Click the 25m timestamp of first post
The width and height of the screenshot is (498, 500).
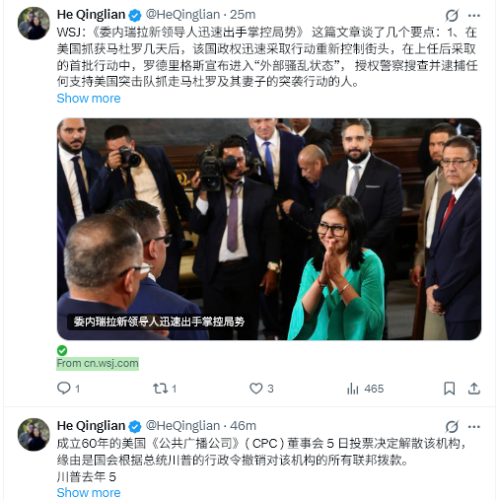243,15
